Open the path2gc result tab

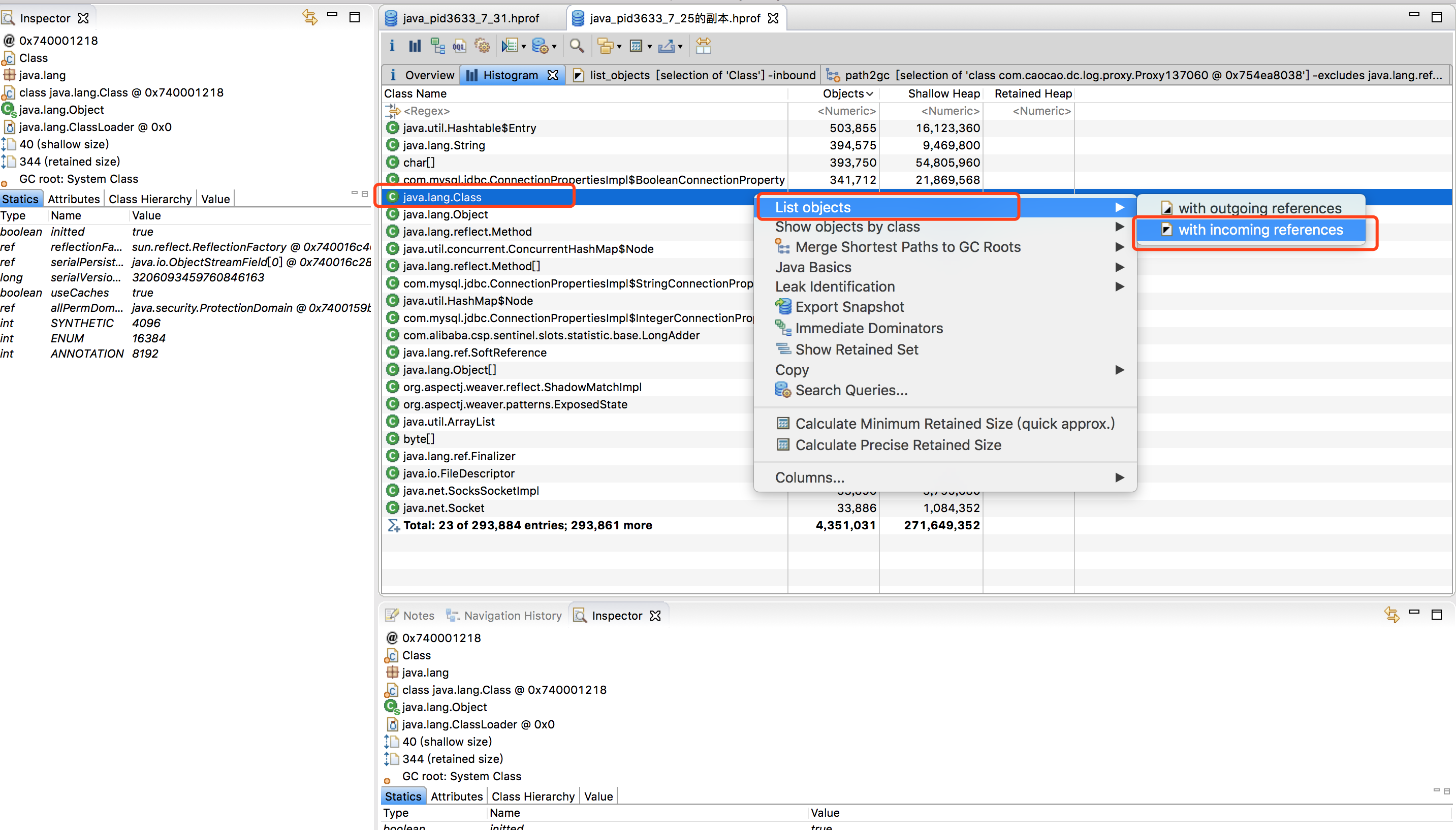(1134, 75)
